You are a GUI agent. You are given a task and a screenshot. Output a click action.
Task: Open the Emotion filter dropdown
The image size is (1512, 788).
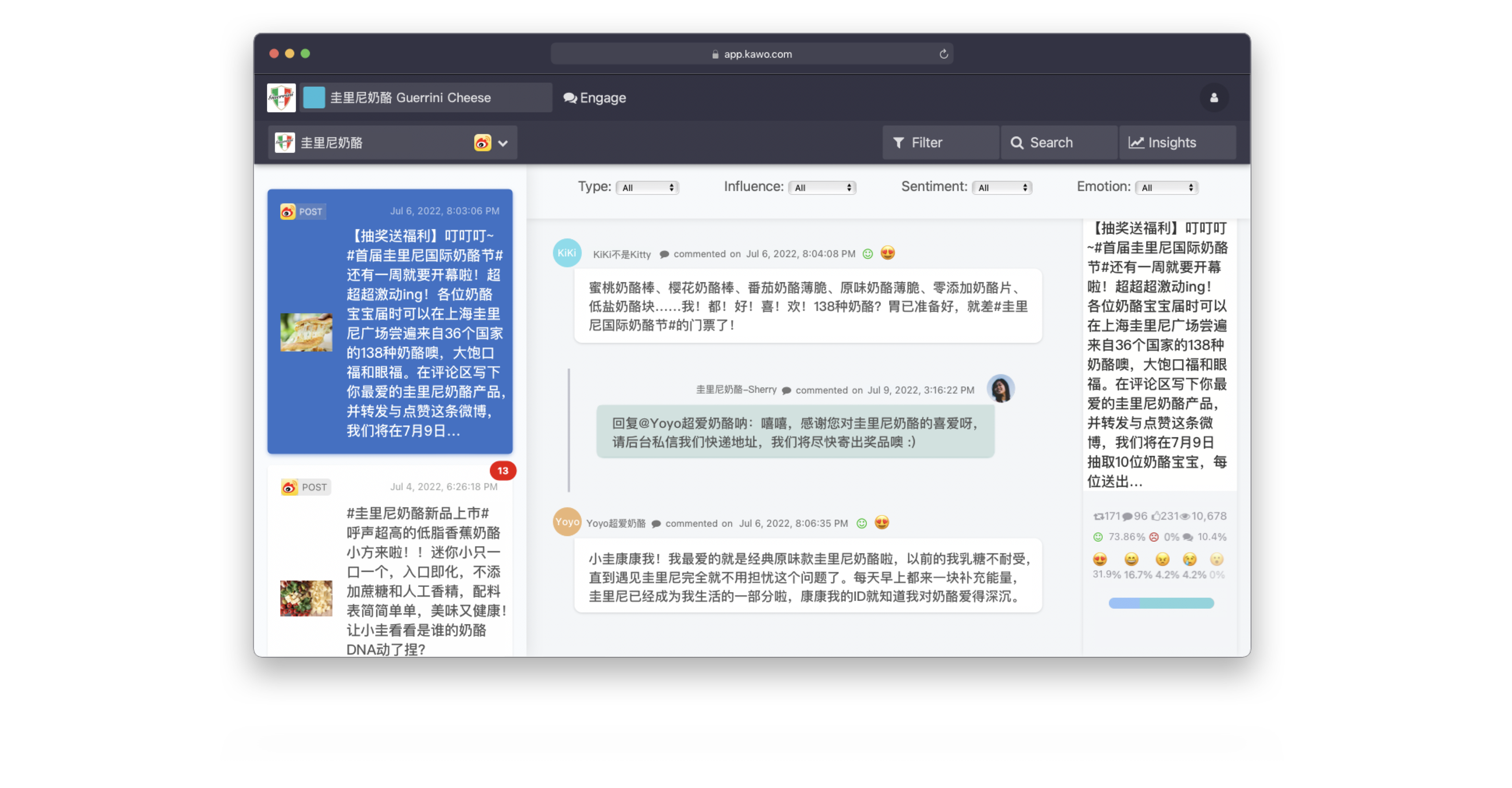click(1166, 188)
